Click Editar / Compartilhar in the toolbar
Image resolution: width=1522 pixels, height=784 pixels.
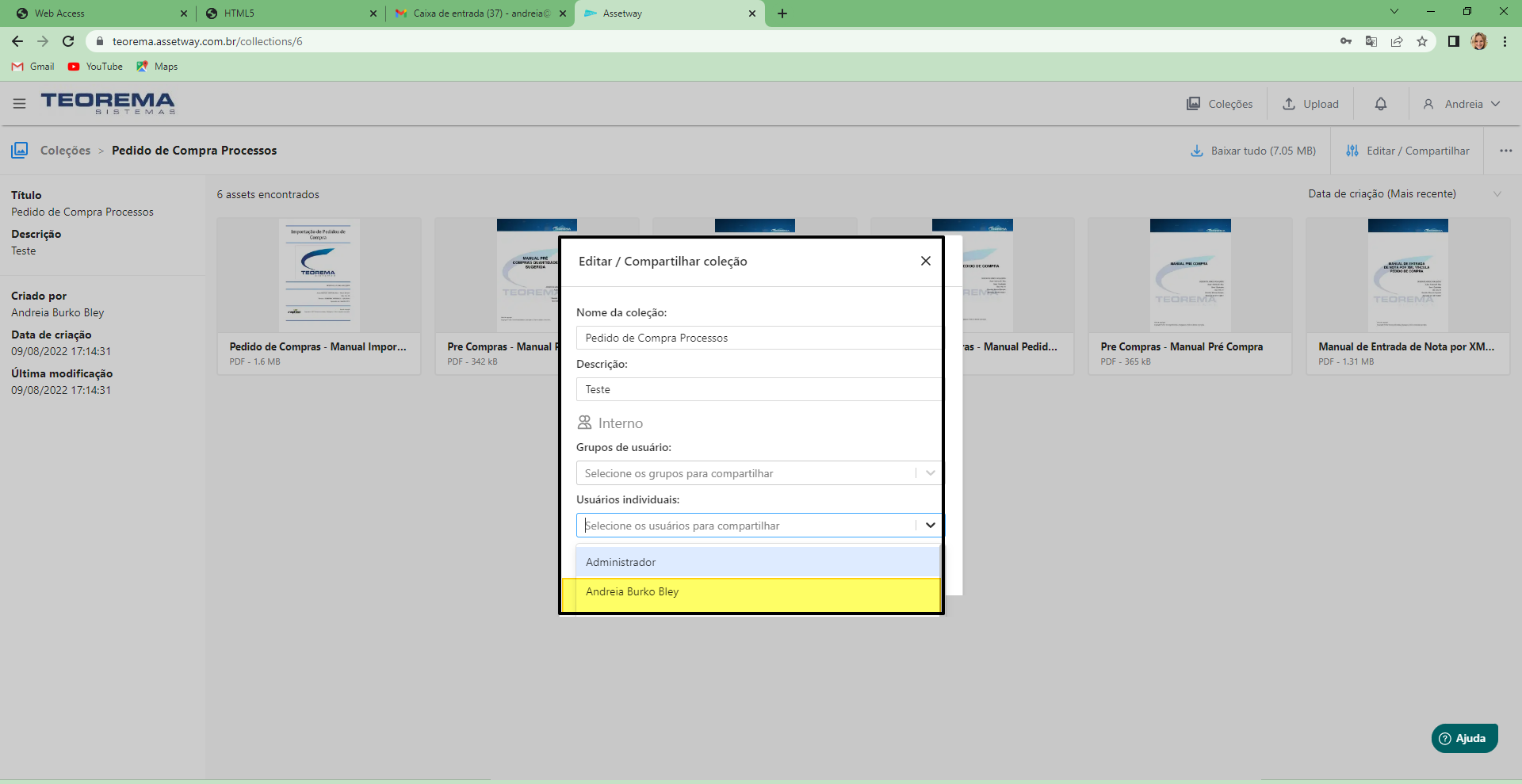(x=1408, y=151)
